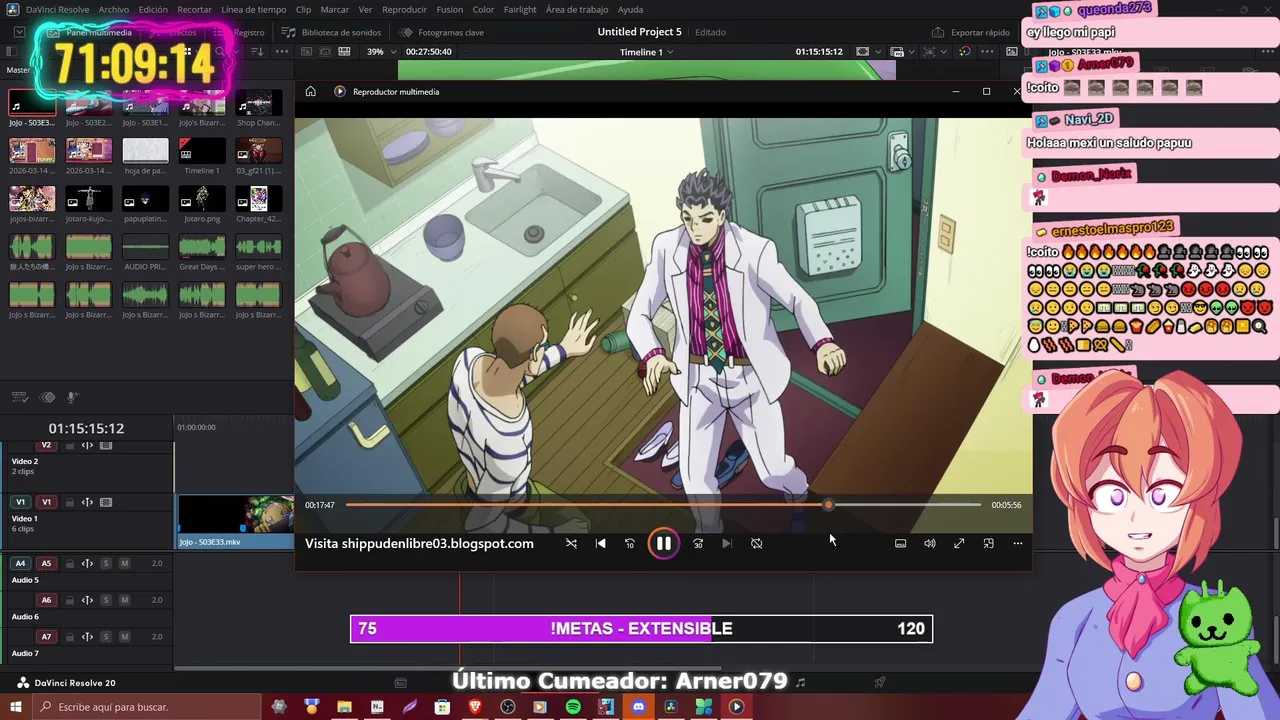This screenshot has width=1280, height=720.
Task: Click the timeline timecode 01:15:15:12
Action: coord(86,428)
